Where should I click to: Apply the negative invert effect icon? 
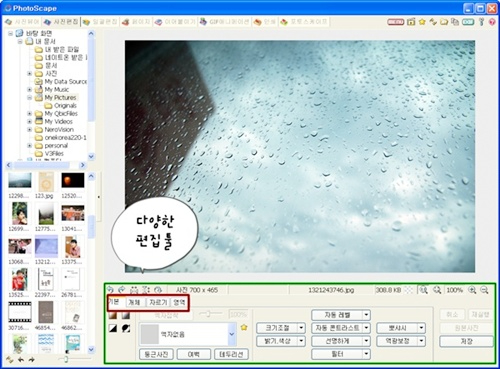126,328
